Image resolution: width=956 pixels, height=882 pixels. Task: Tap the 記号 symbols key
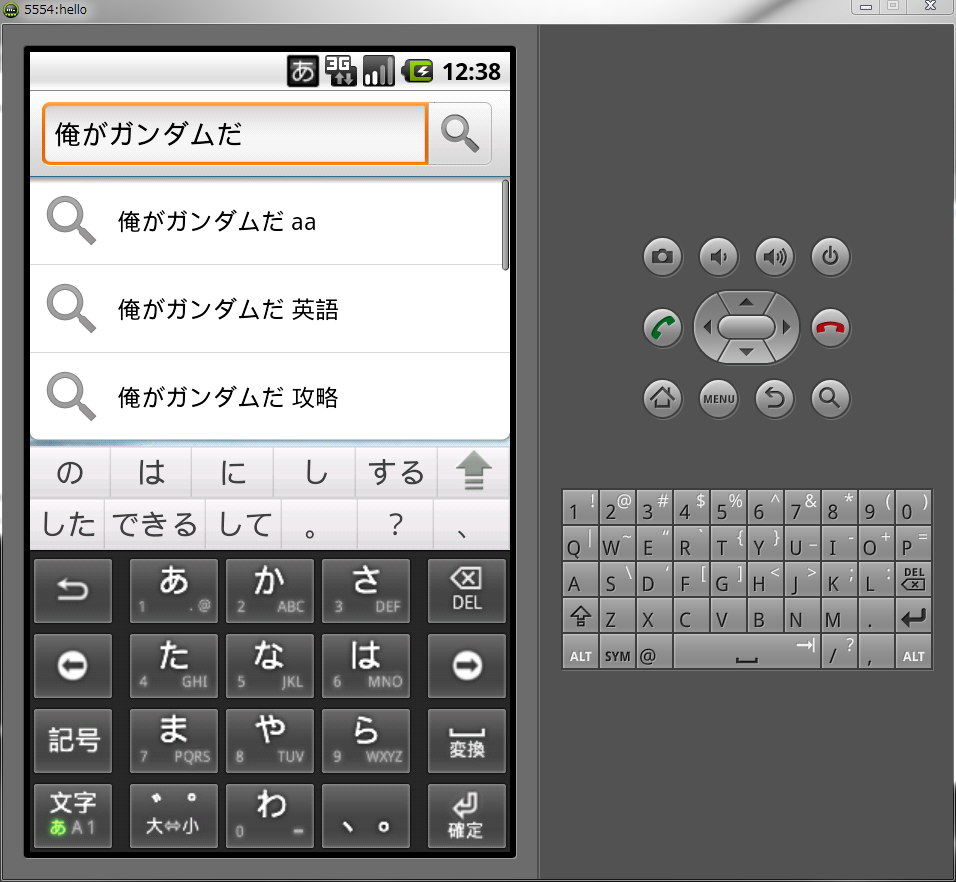(x=73, y=741)
